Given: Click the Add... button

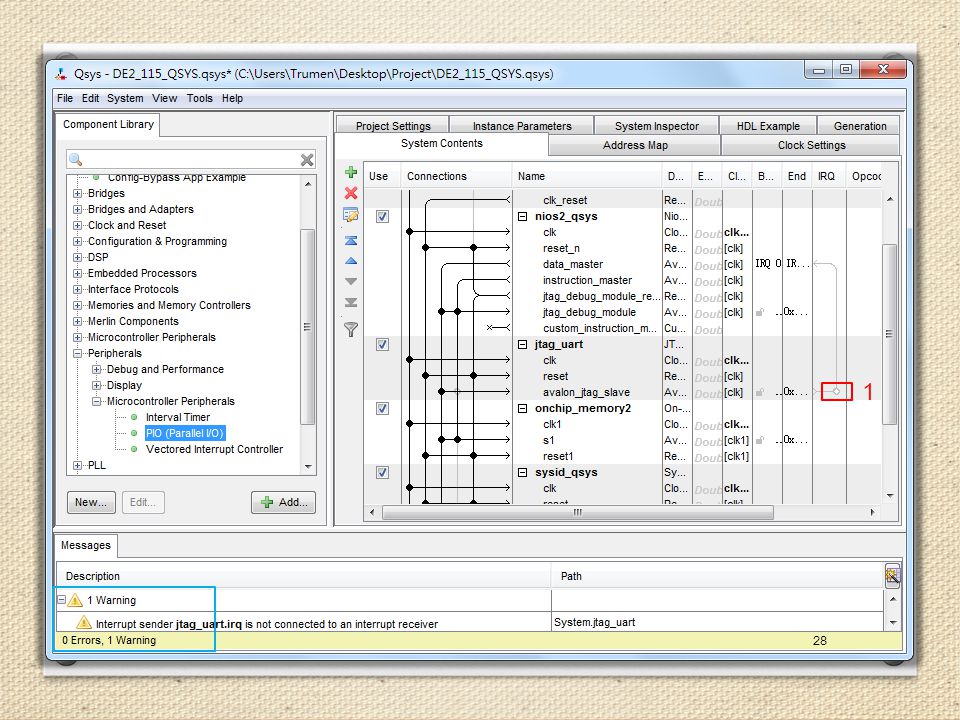Looking at the screenshot, I should (283, 502).
